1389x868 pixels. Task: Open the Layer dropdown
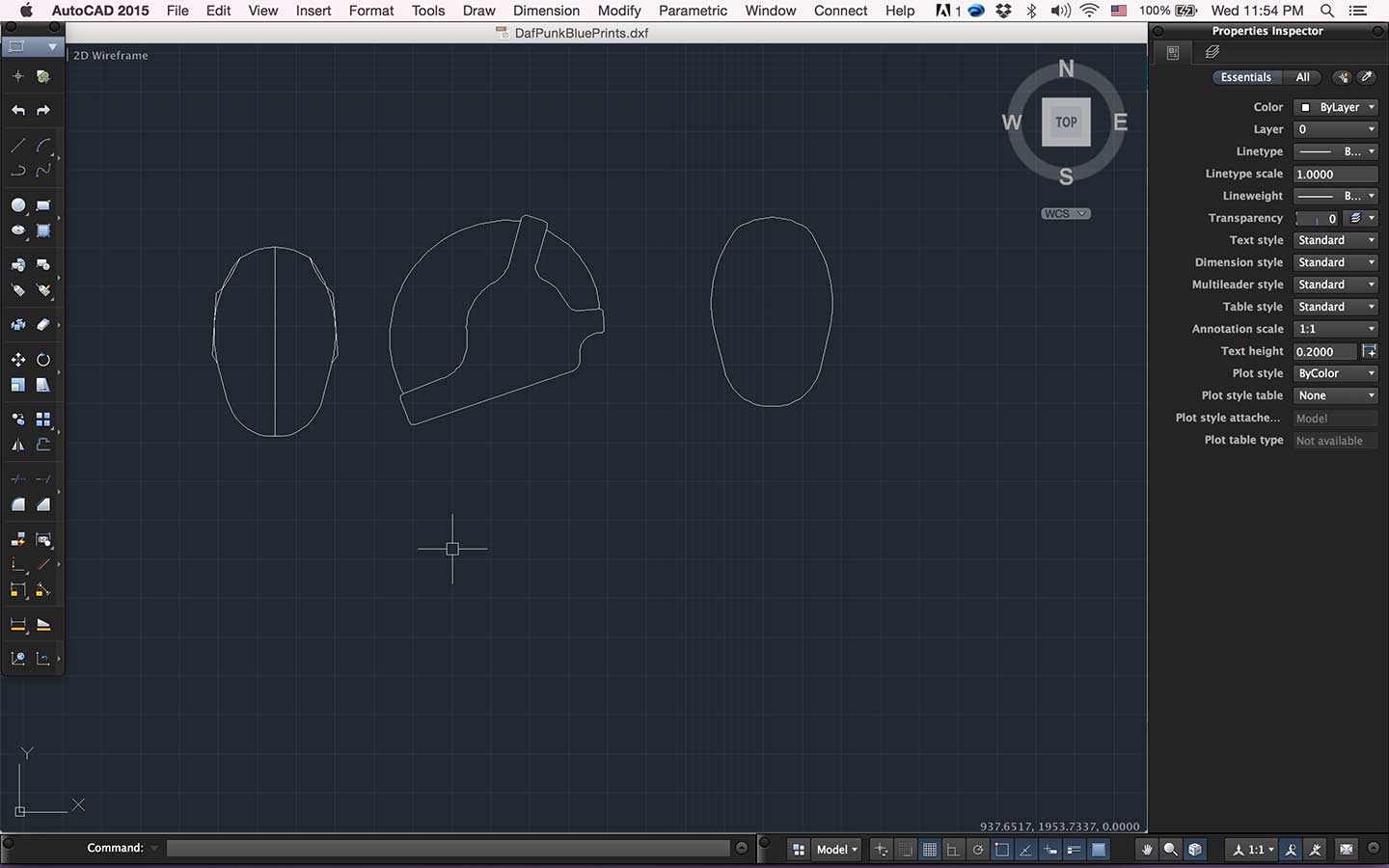tap(1336, 129)
